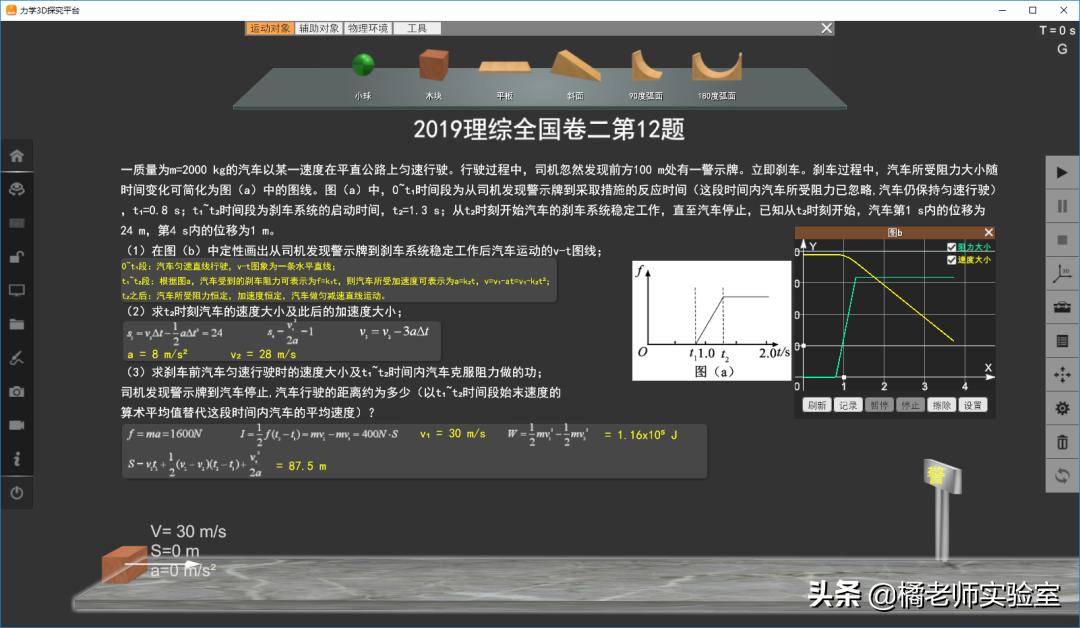Open the camera snapshot tool

[17, 393]
